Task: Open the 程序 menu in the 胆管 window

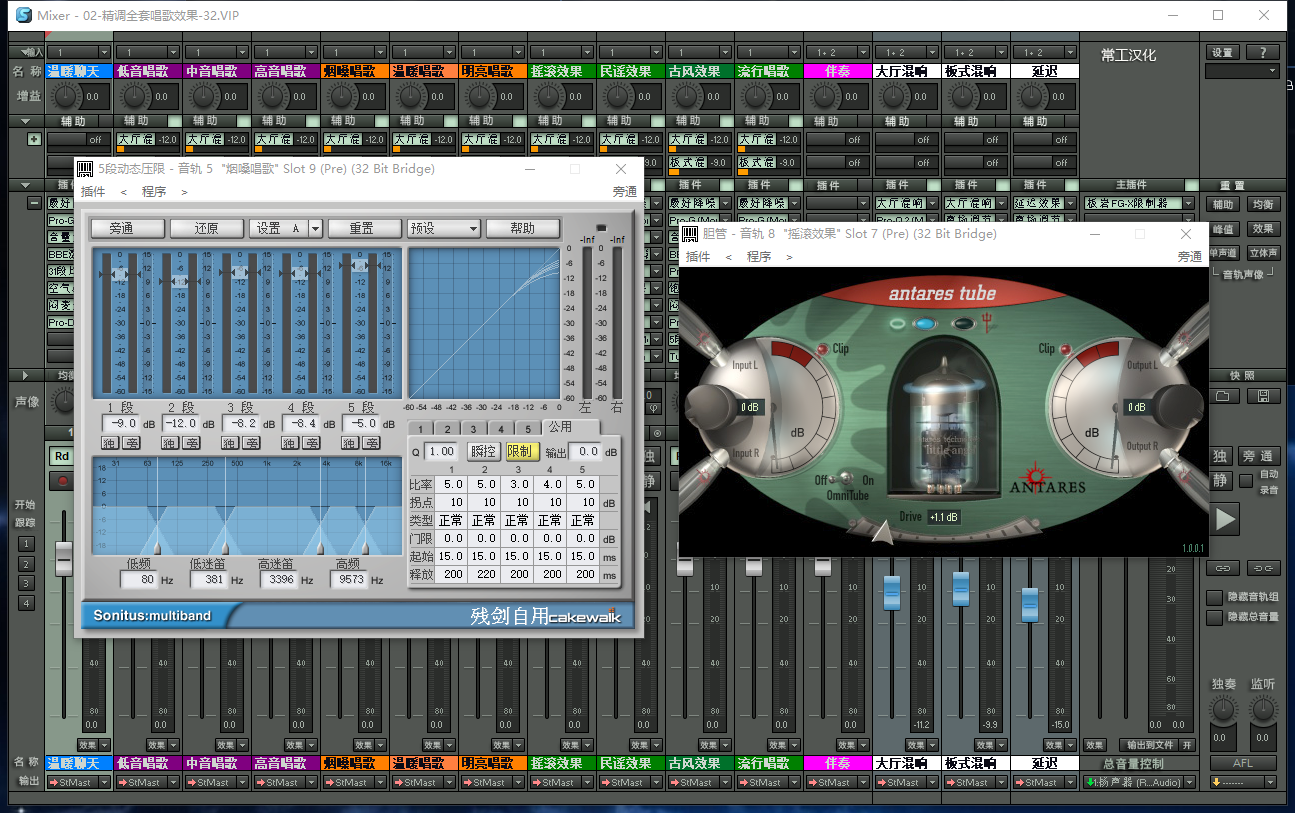Action: (x=759, y=257)
